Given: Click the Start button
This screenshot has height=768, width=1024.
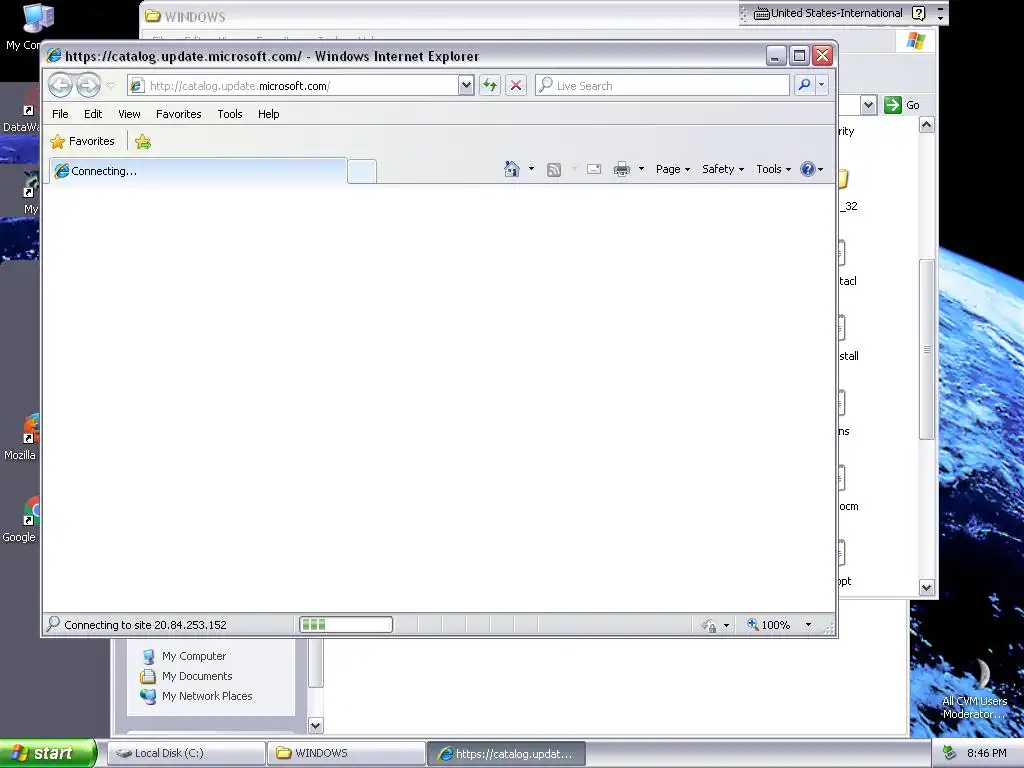Looking at the screenshot, I should click(x=48, y=753).
